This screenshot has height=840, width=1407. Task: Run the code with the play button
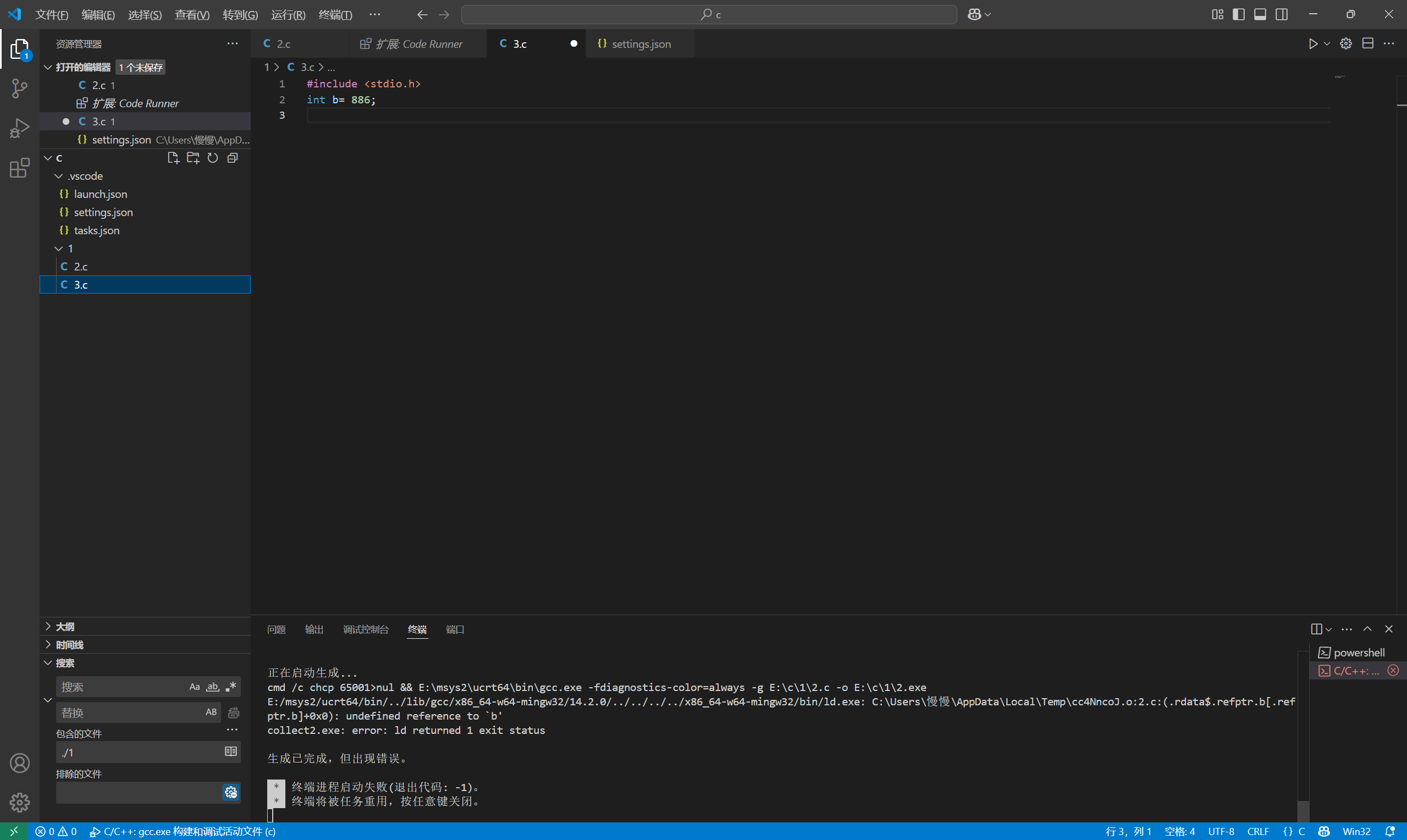point(1312,43)
